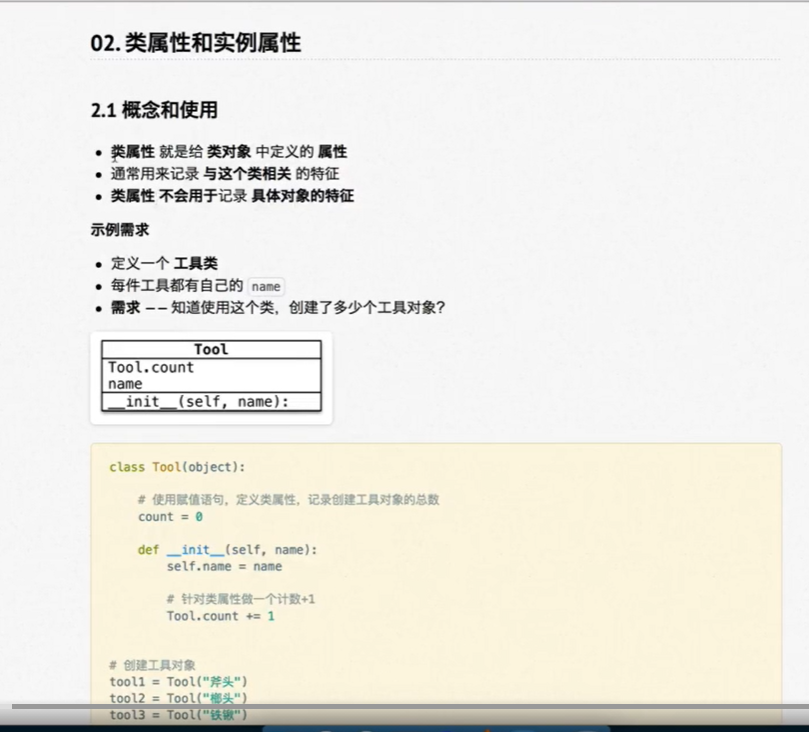Click the comment '# 针对类属性做一个计数+1'
Viewport: 809px width, 732px height.
click(241, 599)
